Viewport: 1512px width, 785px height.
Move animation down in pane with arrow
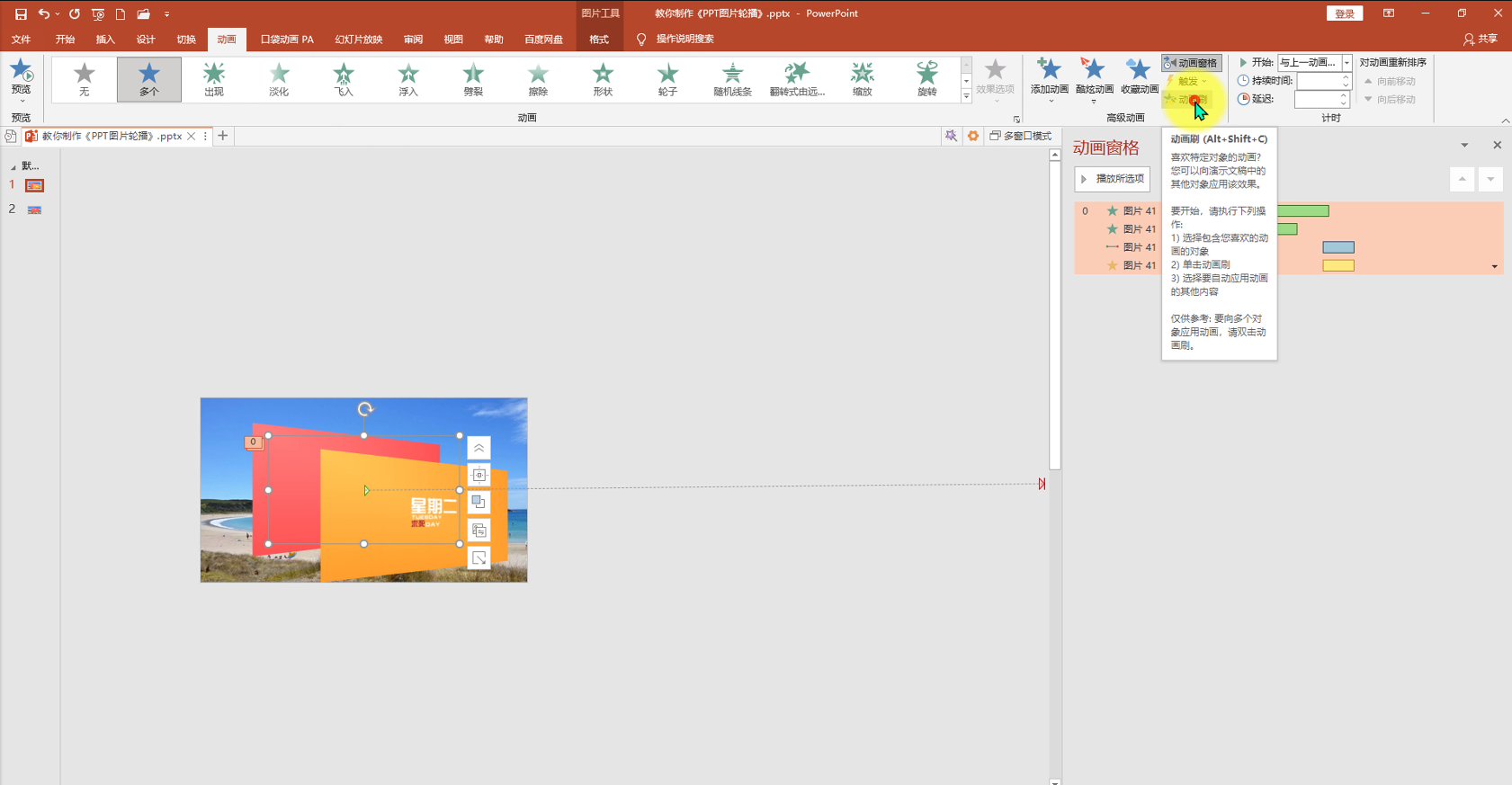(x=1490, y=179)
